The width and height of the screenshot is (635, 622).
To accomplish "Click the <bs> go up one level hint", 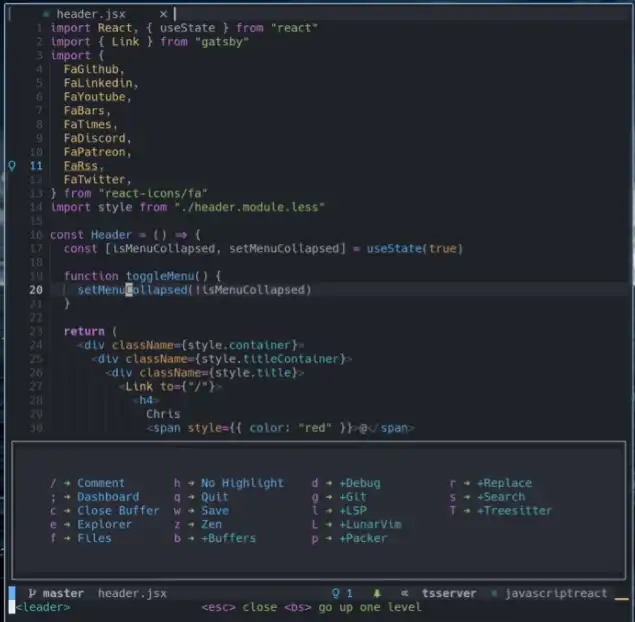I will 353,607.
